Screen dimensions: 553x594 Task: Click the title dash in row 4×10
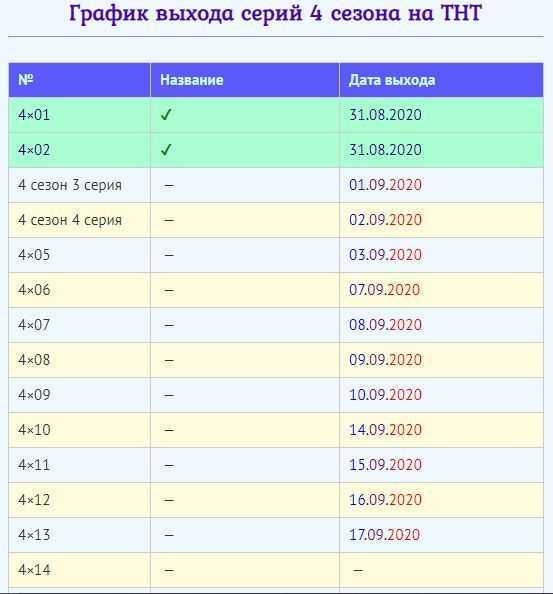(x=169, y=430)
